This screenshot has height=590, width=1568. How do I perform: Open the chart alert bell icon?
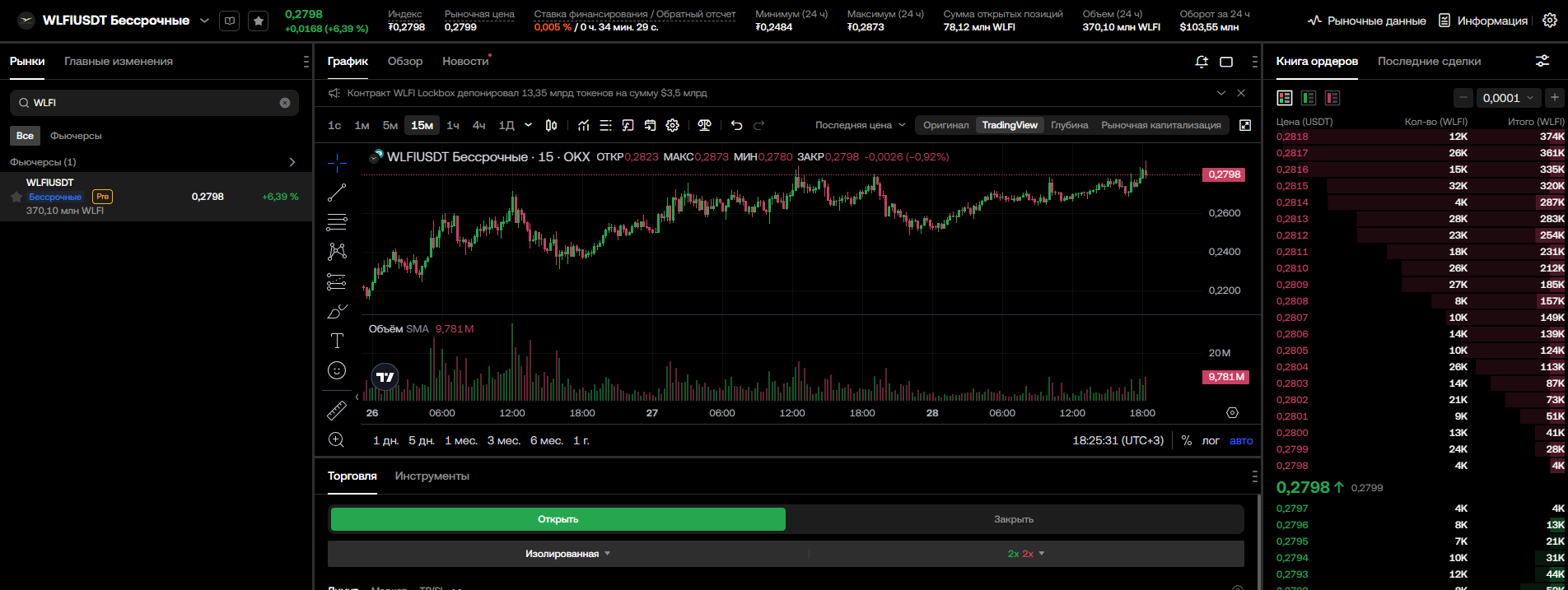click(x=1202, y=62)
